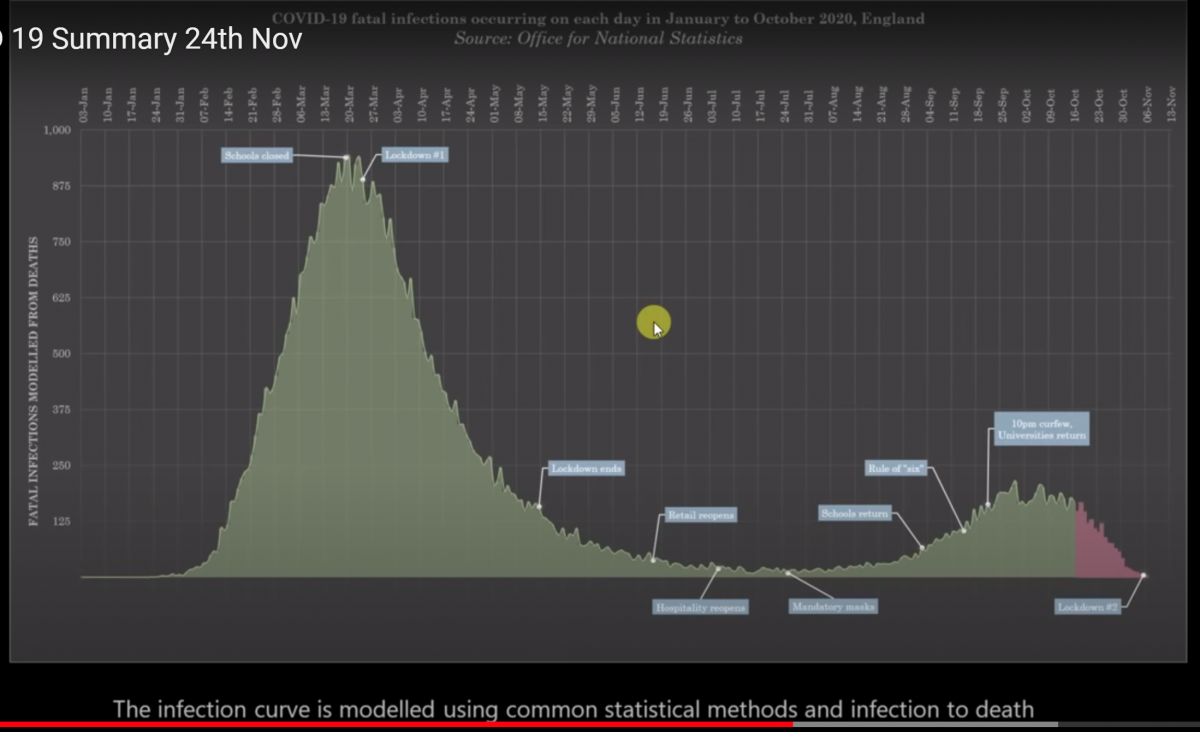
Task: Click the 'Lockdown #2' annotation label
Action: (x=1087, y=607)
